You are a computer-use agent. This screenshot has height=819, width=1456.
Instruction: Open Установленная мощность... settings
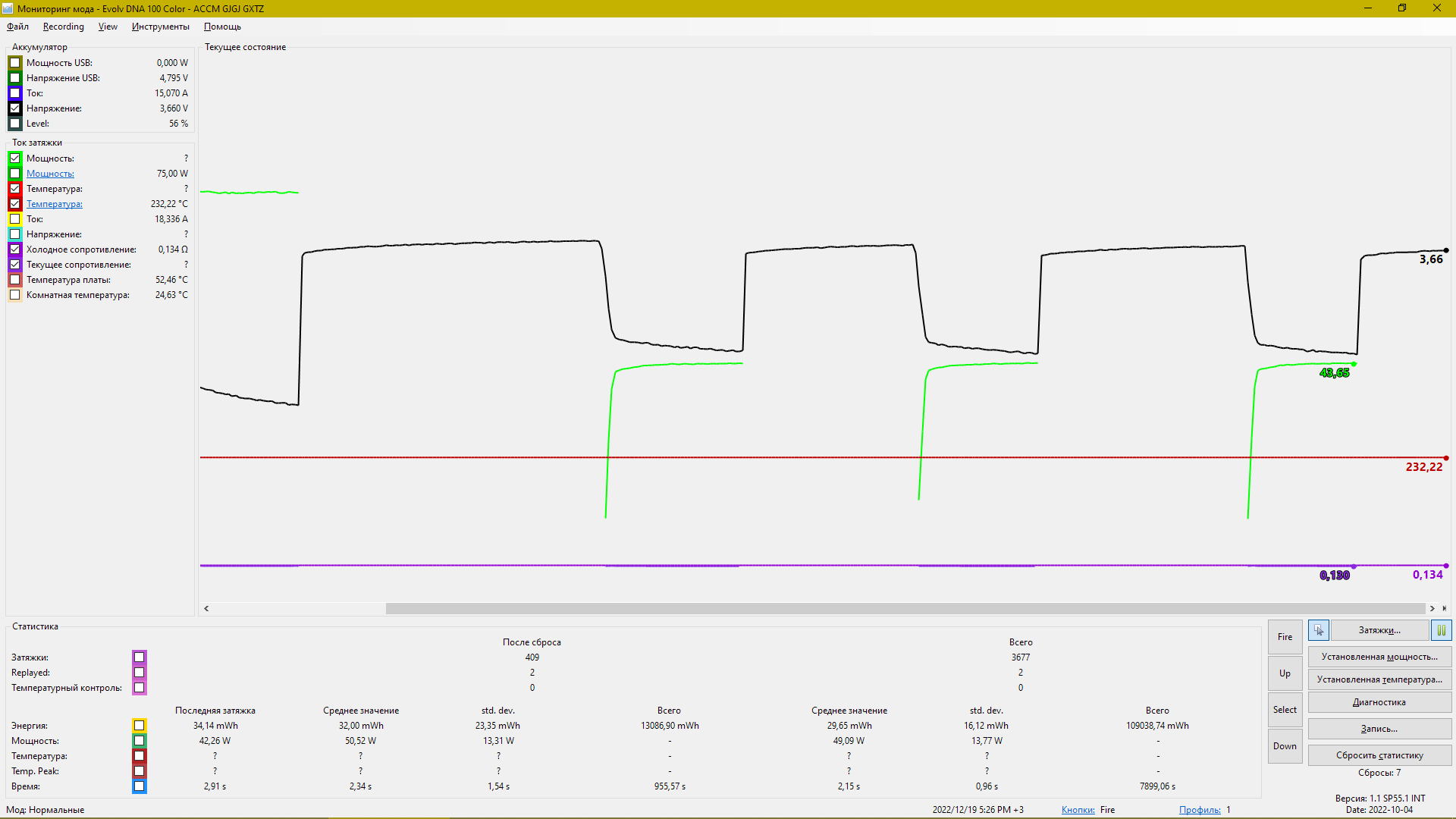[x=1379, y=657]
